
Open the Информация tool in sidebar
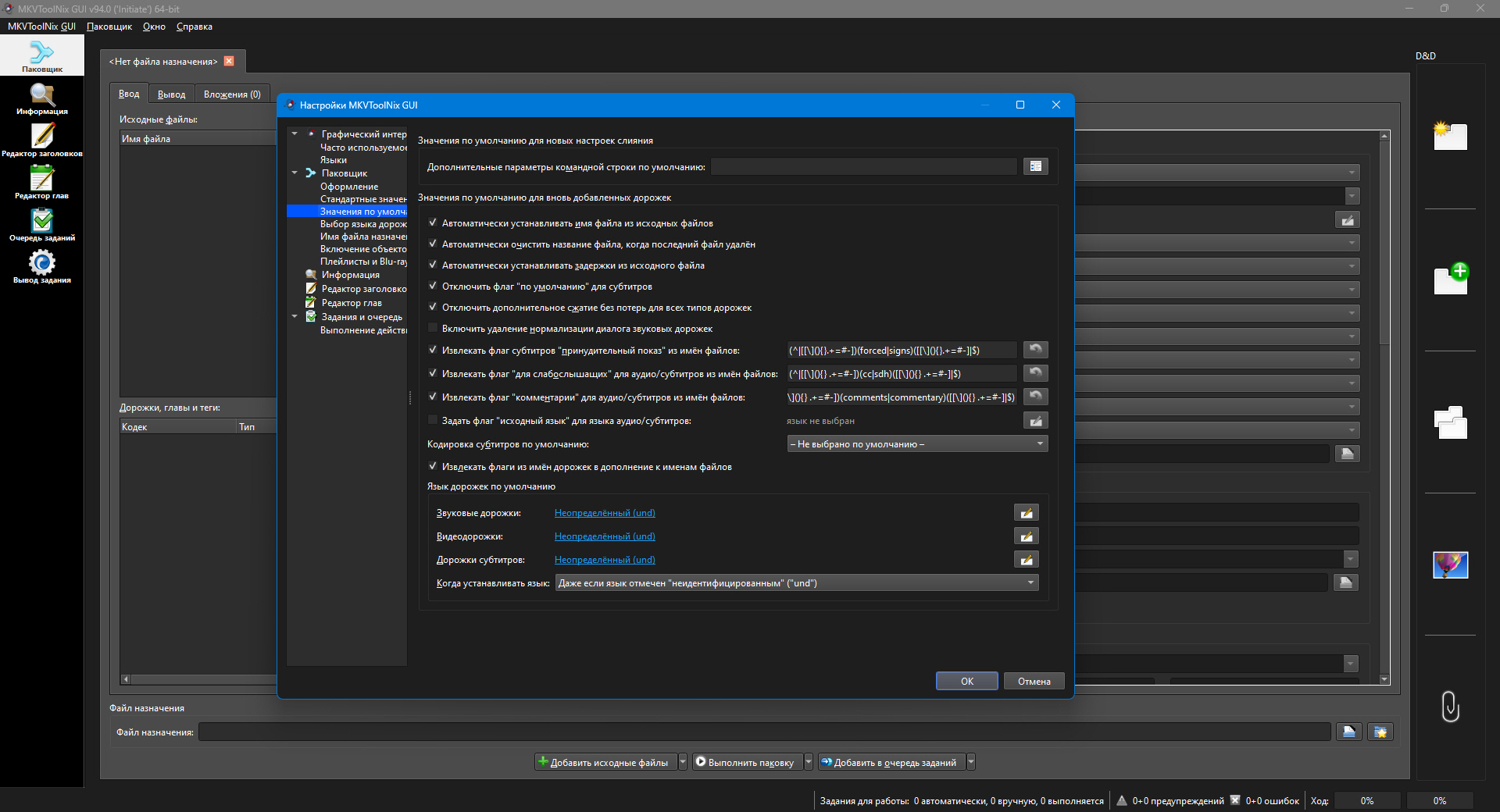(x=42, y=100)
